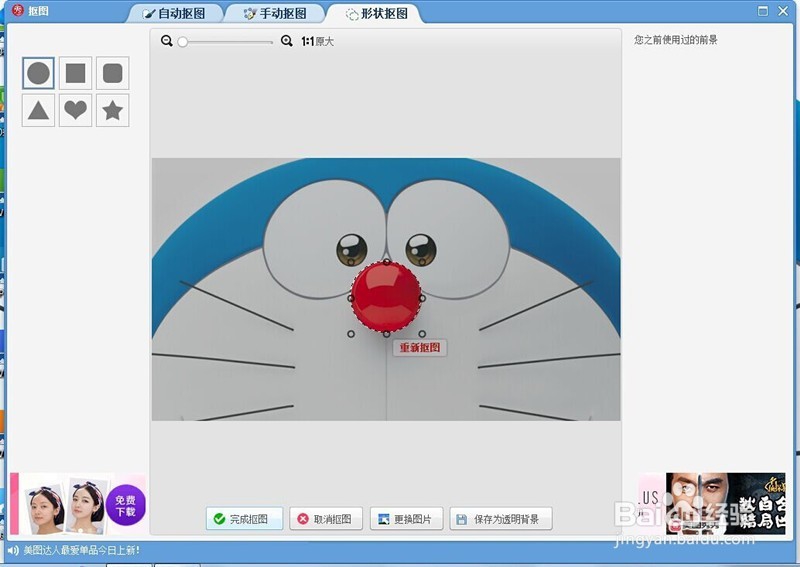Click the zoom in magnifier icon
800x567 pixels.
287,41
